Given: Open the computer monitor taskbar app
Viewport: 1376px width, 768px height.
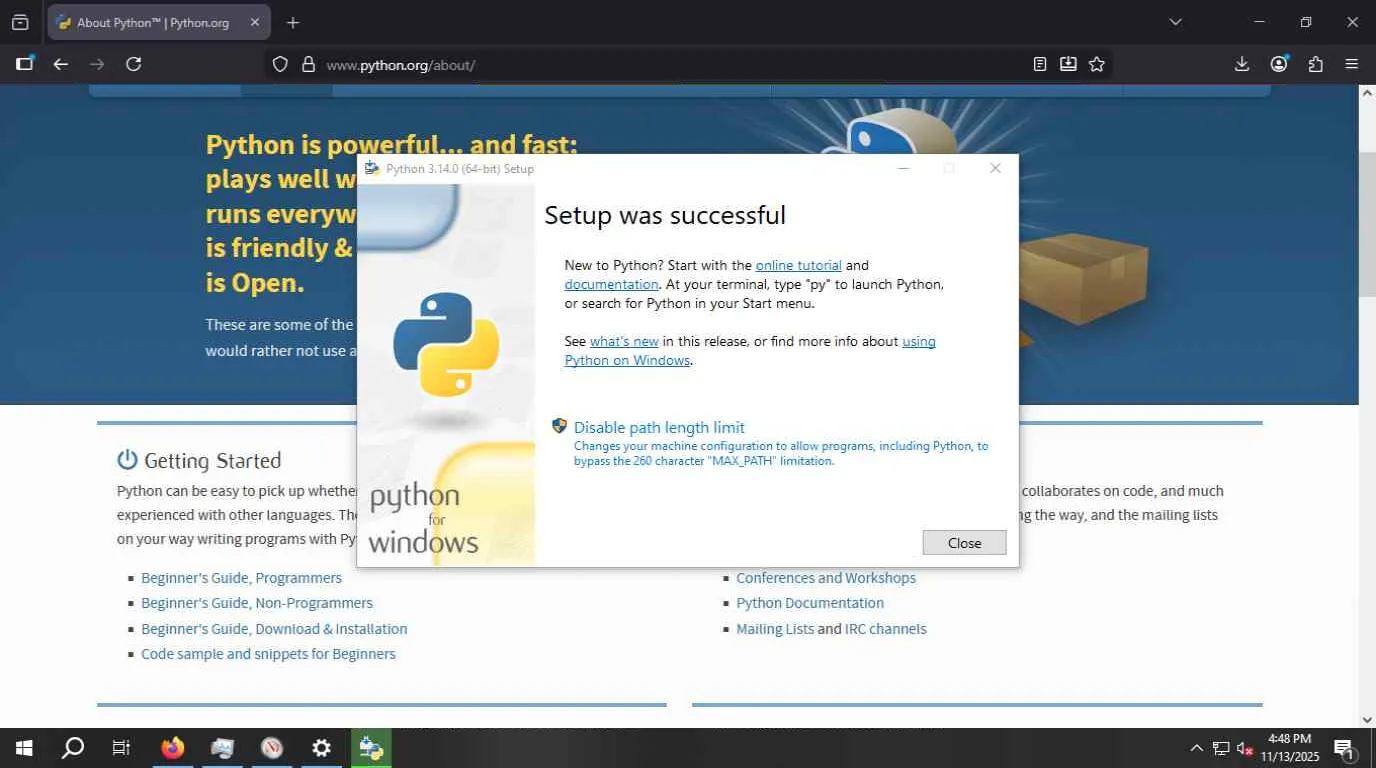Looking at the screenshot, I should click(x=222, y=748).
